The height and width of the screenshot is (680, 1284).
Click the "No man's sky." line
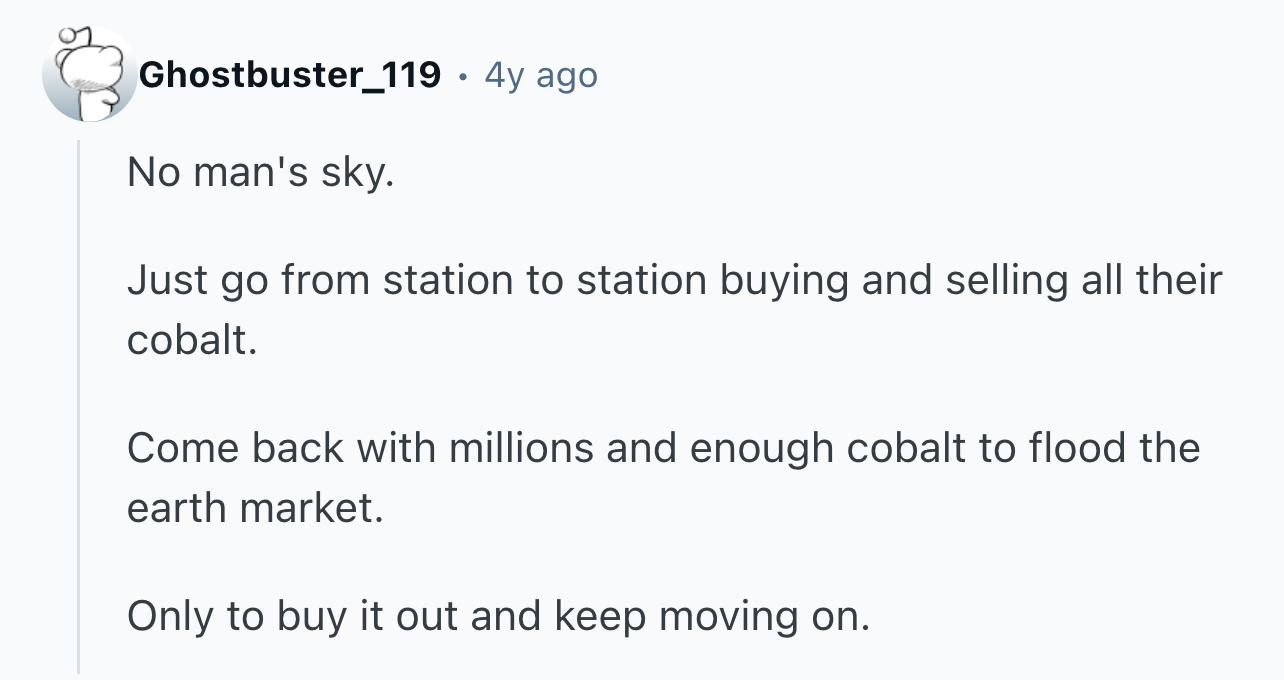(260, 175)
